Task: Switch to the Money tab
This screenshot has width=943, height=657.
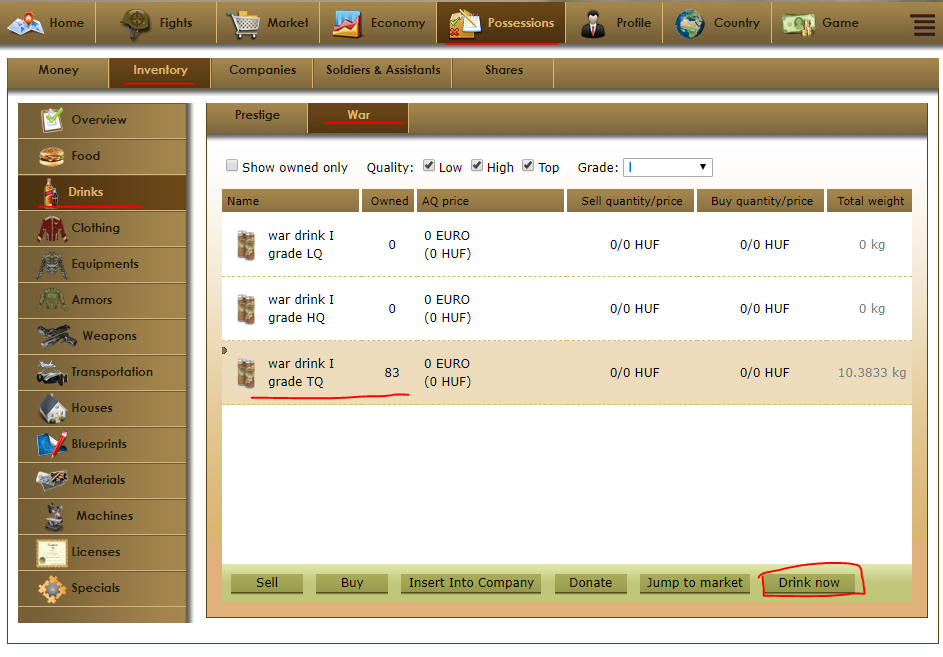Action: 58,71
